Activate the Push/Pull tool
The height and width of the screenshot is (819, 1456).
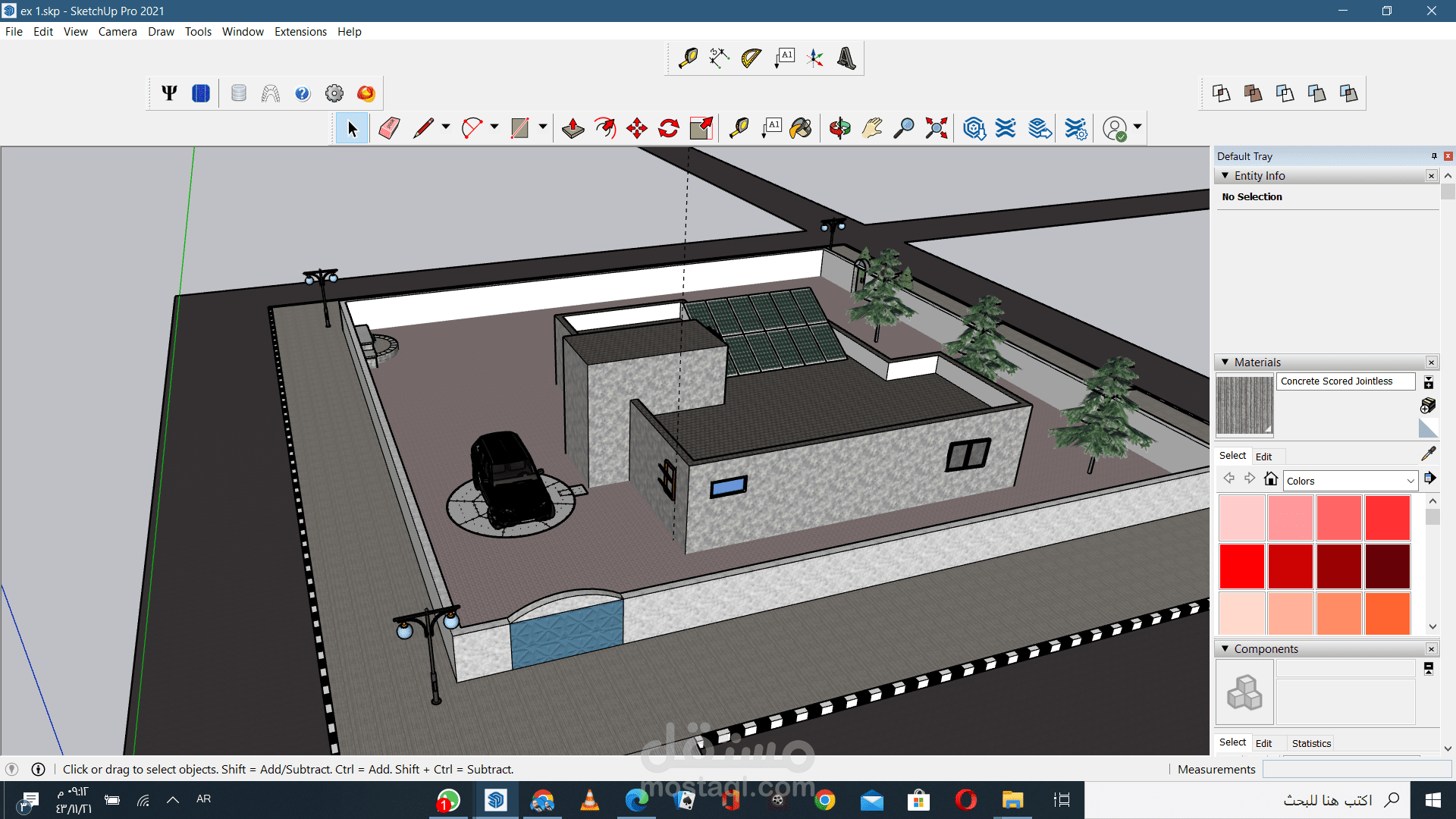(573, 128)
